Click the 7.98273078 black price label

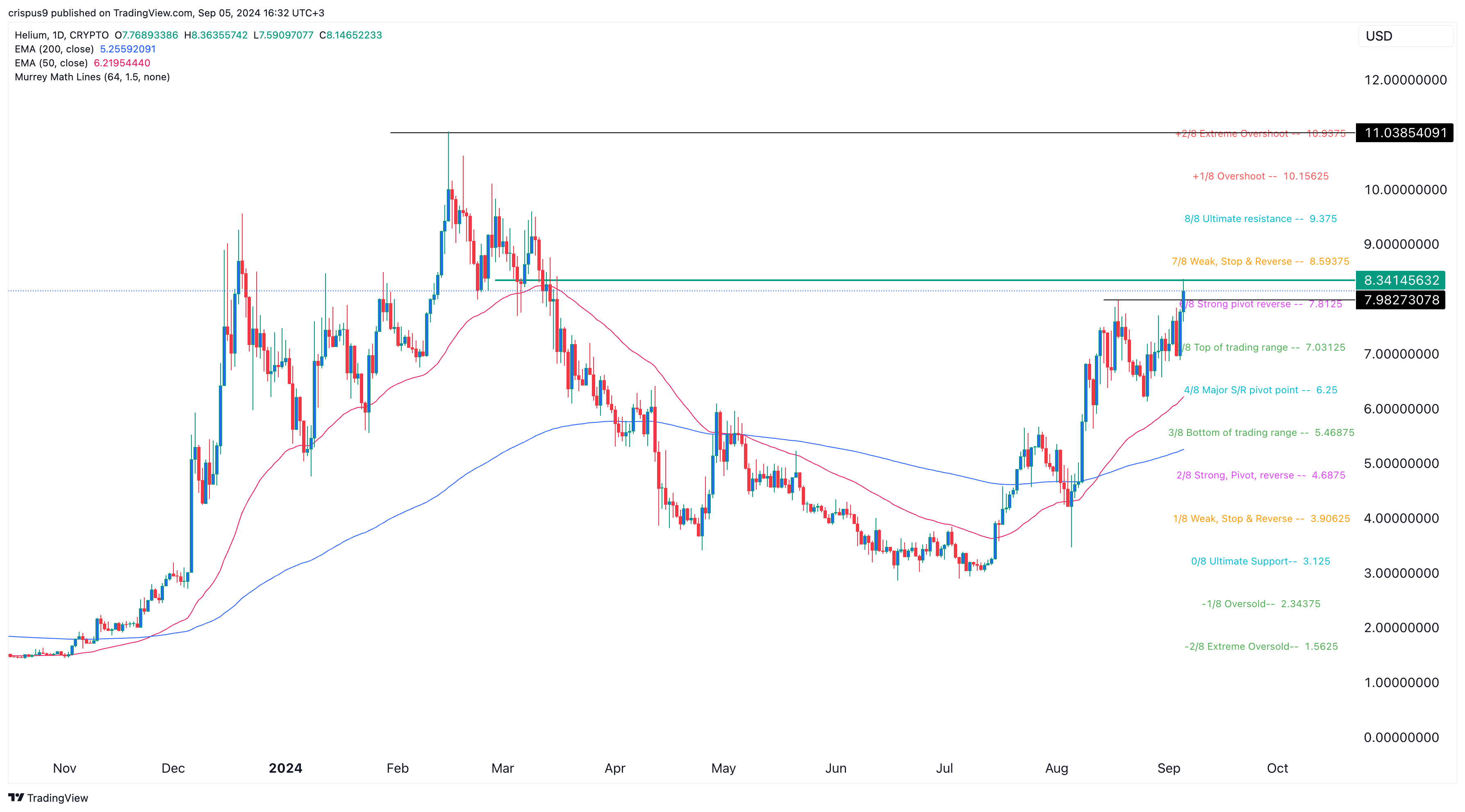(x=1401, y=300)
